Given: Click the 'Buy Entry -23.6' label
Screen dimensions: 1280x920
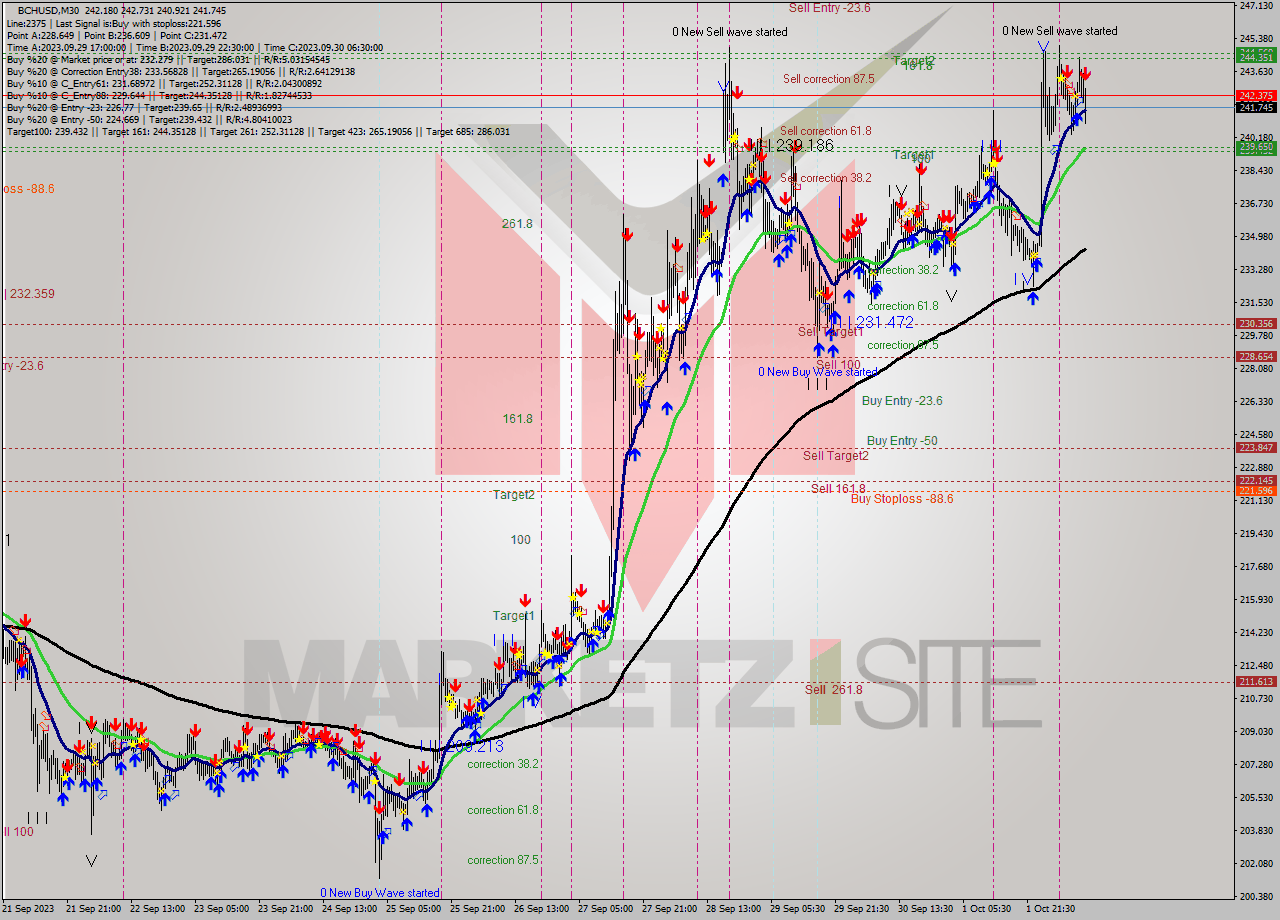Looking at the screenshot, I should coord(902,401).
